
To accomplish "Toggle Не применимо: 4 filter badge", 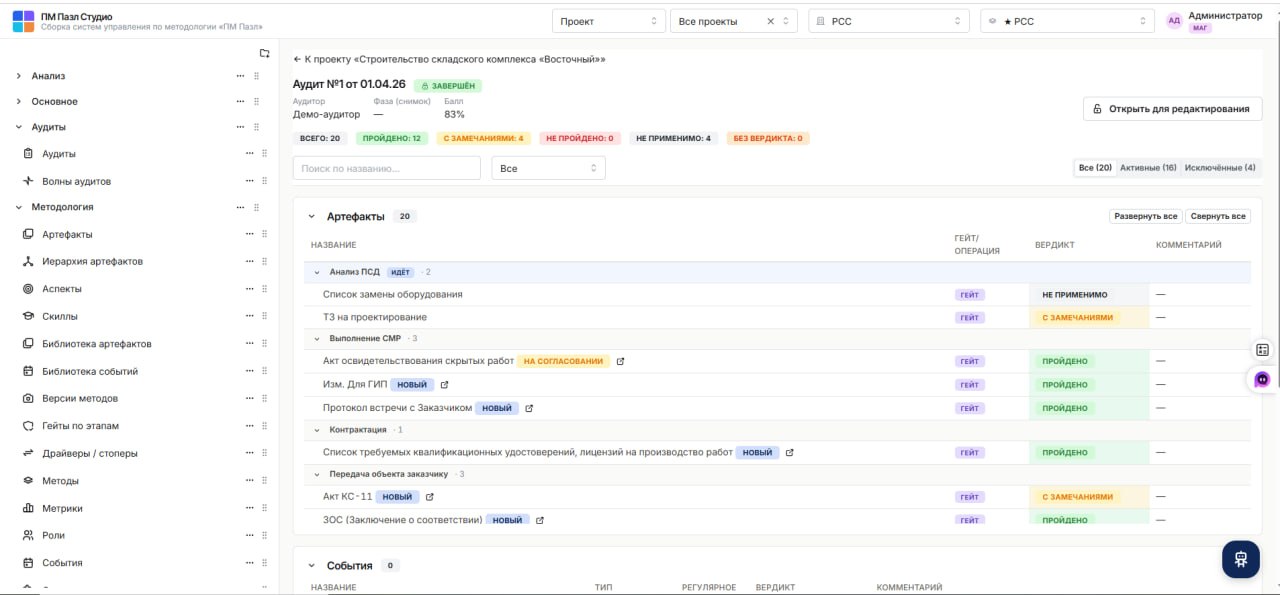I will pos(673,138).
